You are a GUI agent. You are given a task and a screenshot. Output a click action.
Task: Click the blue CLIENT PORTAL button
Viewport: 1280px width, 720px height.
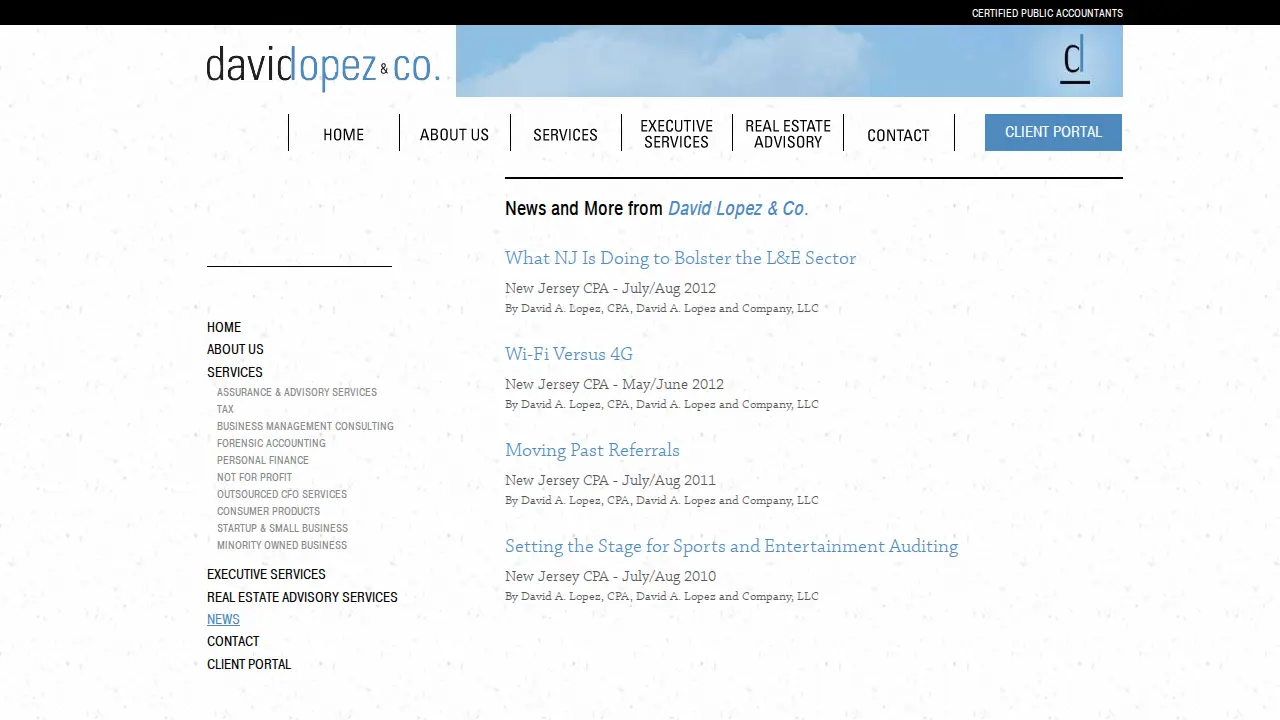1053,132
